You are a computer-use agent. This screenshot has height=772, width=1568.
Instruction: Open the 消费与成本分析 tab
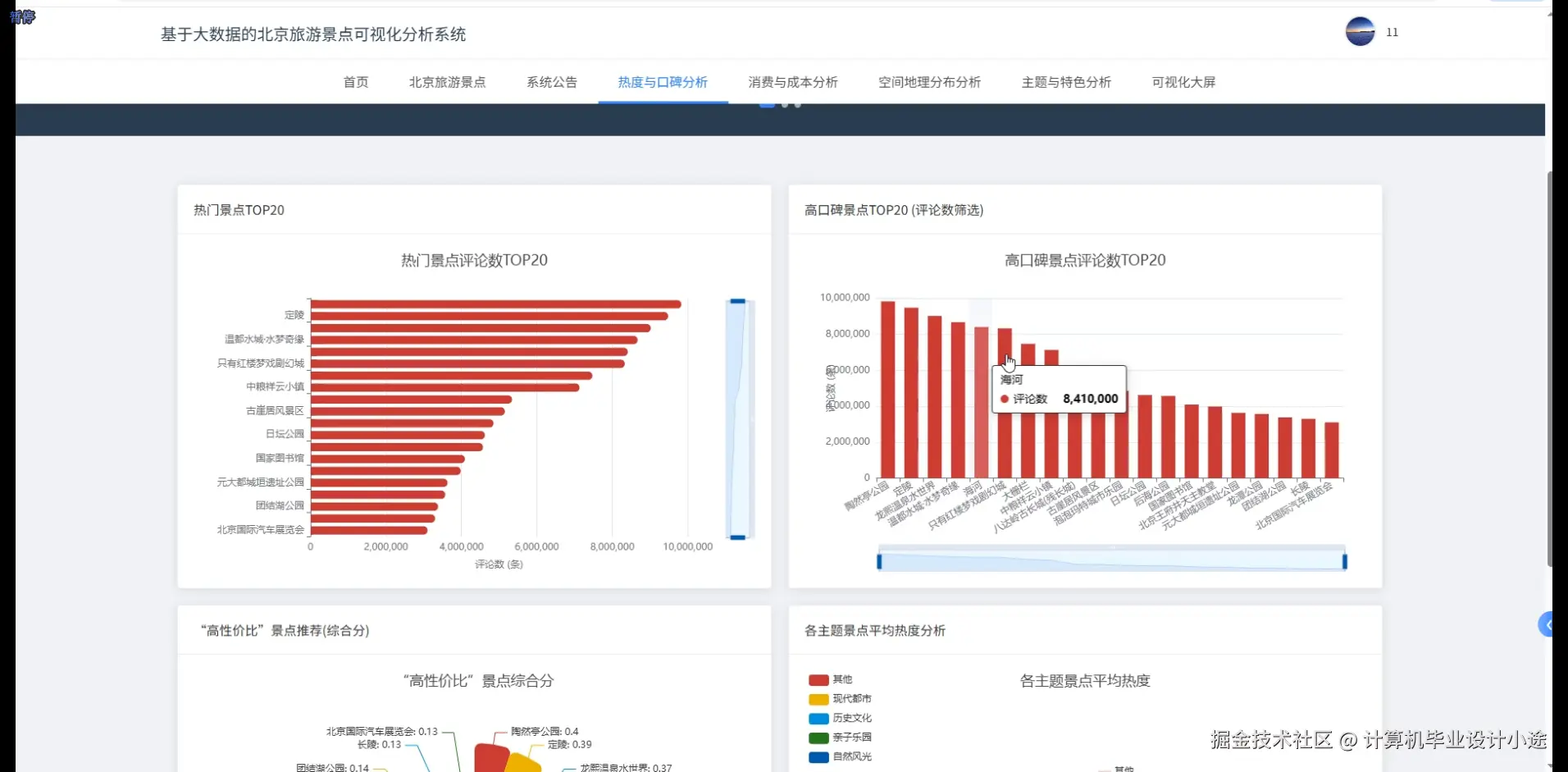(792, 82)
